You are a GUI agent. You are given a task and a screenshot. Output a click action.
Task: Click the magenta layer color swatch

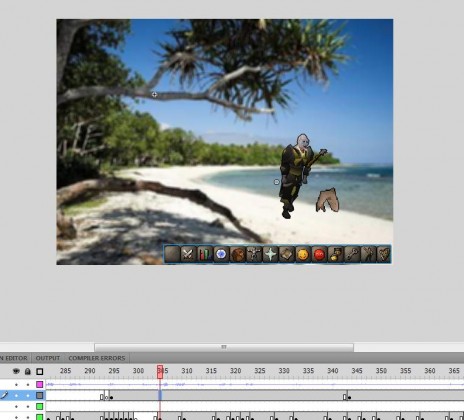point(40,384)
